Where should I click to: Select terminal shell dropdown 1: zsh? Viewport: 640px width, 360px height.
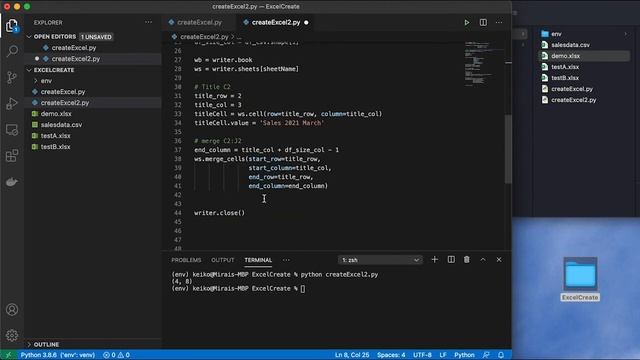coord(380,260)
